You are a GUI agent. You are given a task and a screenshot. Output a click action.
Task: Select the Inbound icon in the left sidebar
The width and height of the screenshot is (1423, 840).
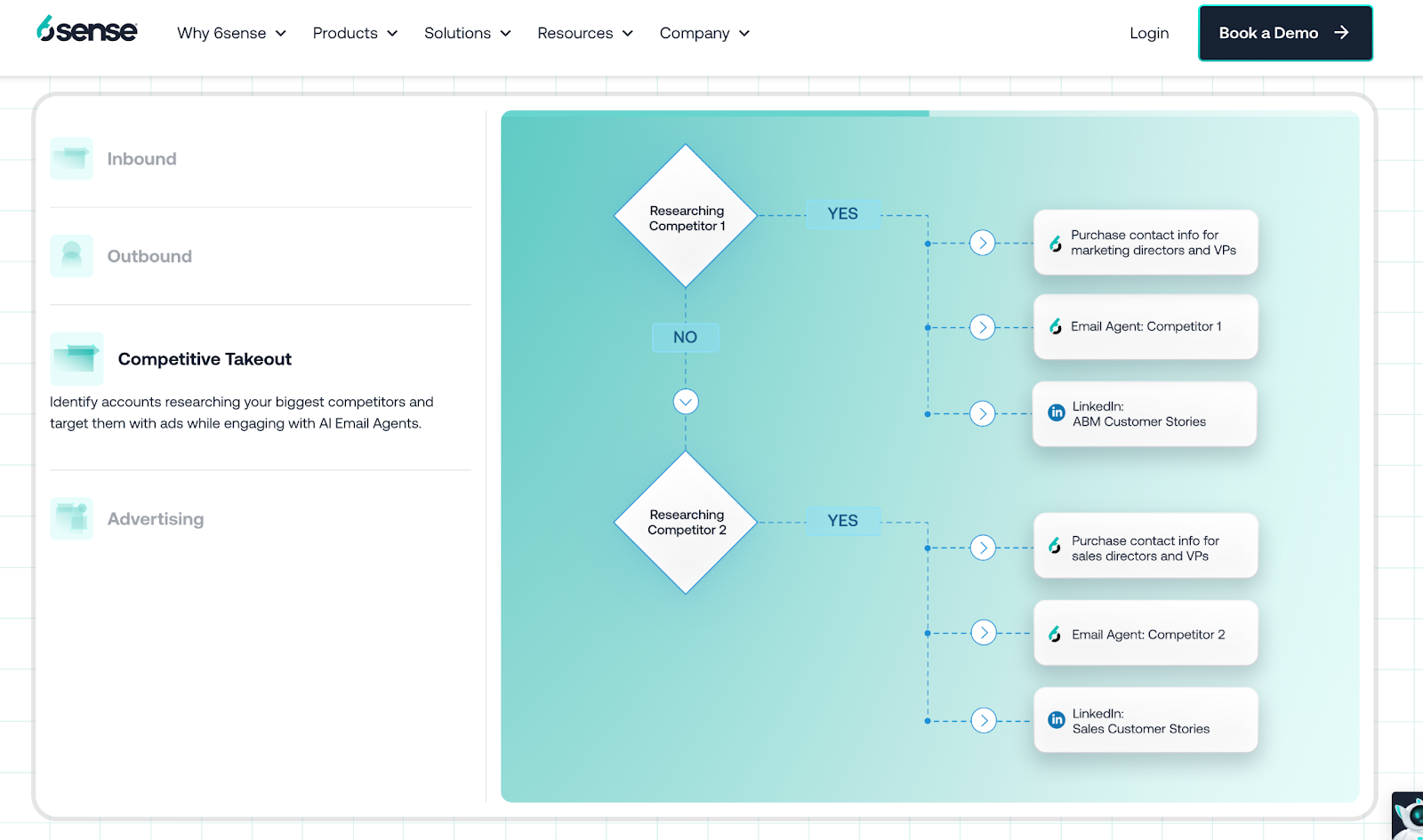pyautogui.click(x=70, y=158)
